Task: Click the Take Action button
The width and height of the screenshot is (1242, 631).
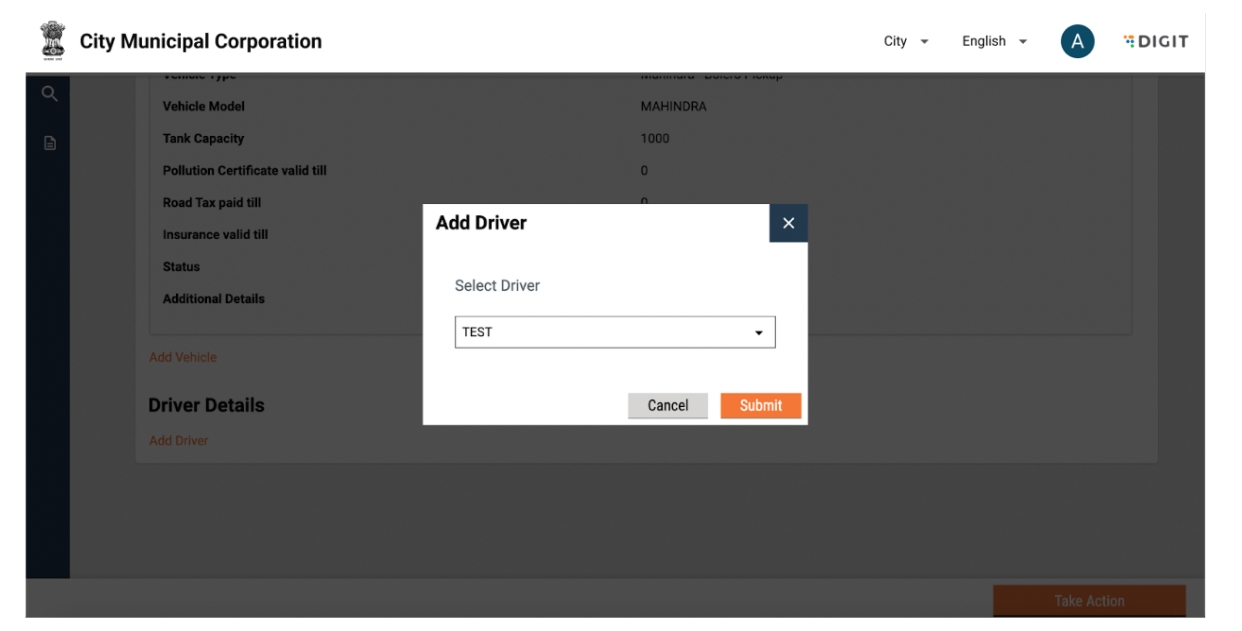Action: (x=1088, y=601)
